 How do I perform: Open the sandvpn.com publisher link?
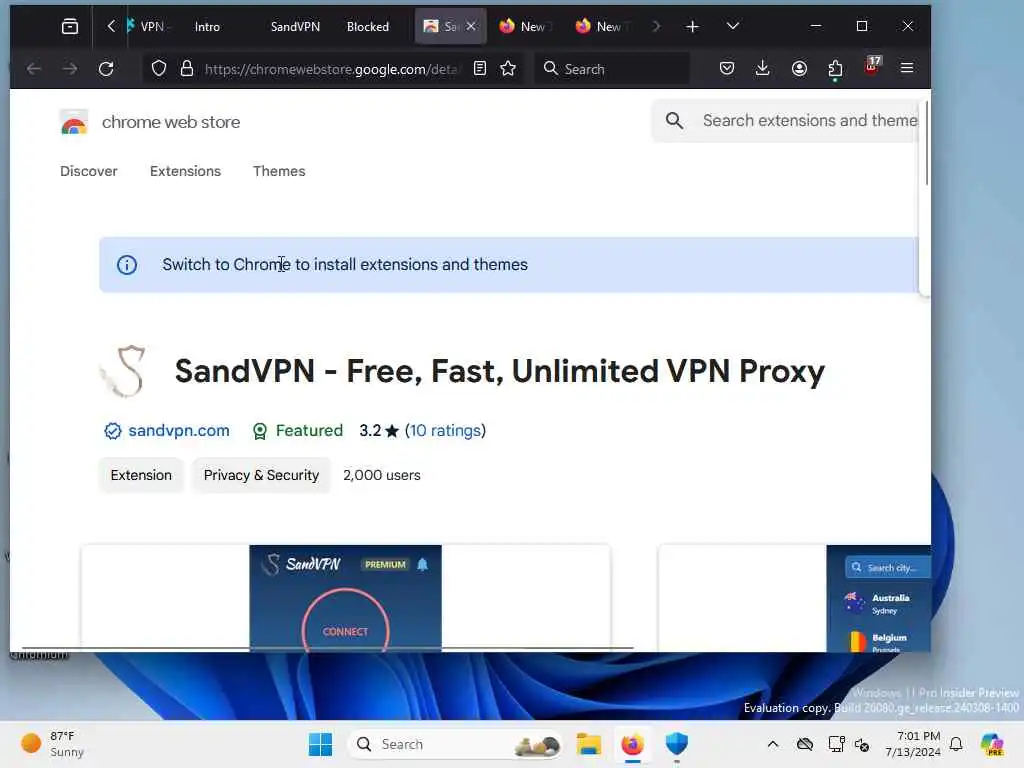[x=178, y=430]
